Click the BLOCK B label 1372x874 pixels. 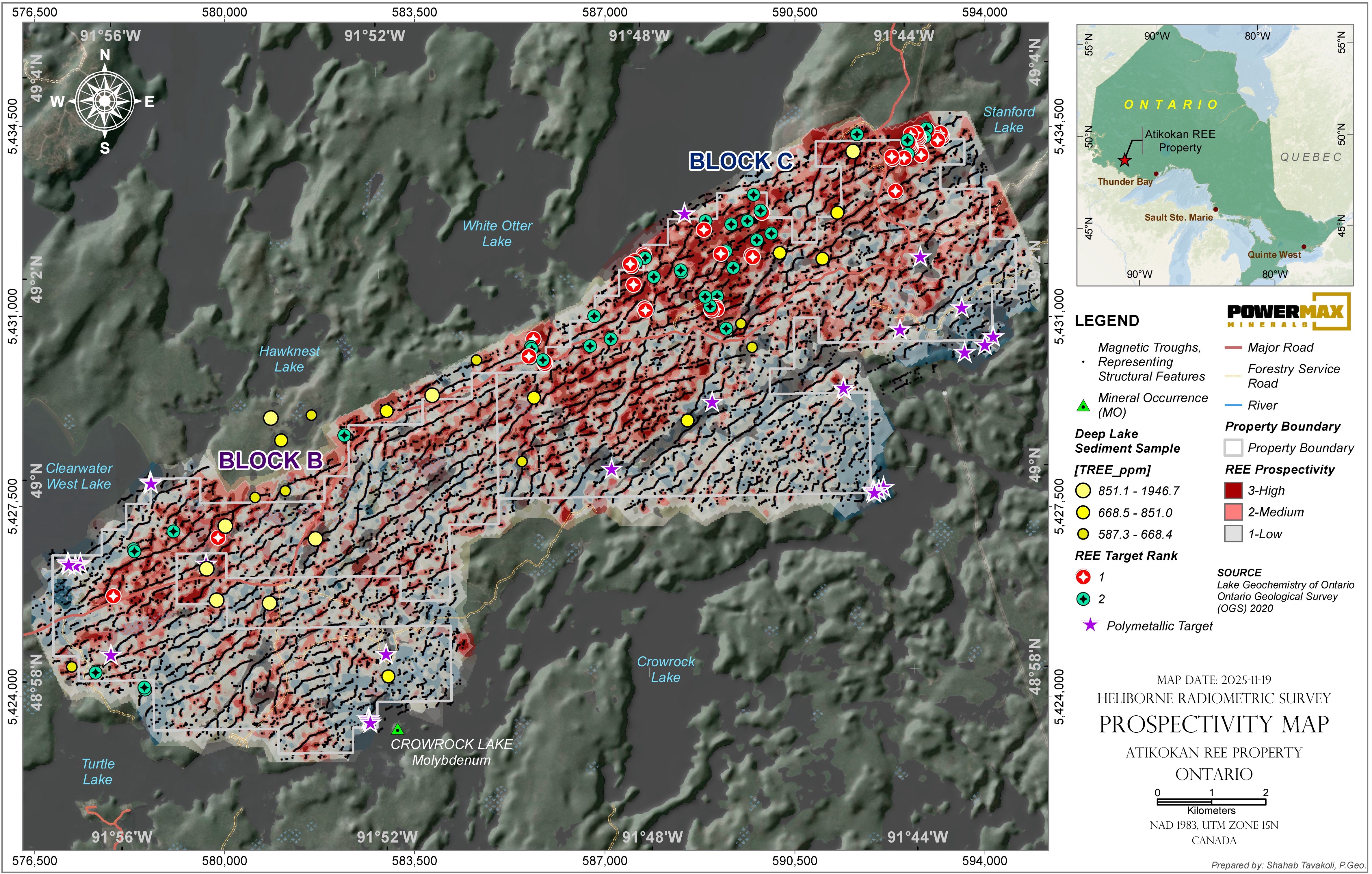pos(271,460)
